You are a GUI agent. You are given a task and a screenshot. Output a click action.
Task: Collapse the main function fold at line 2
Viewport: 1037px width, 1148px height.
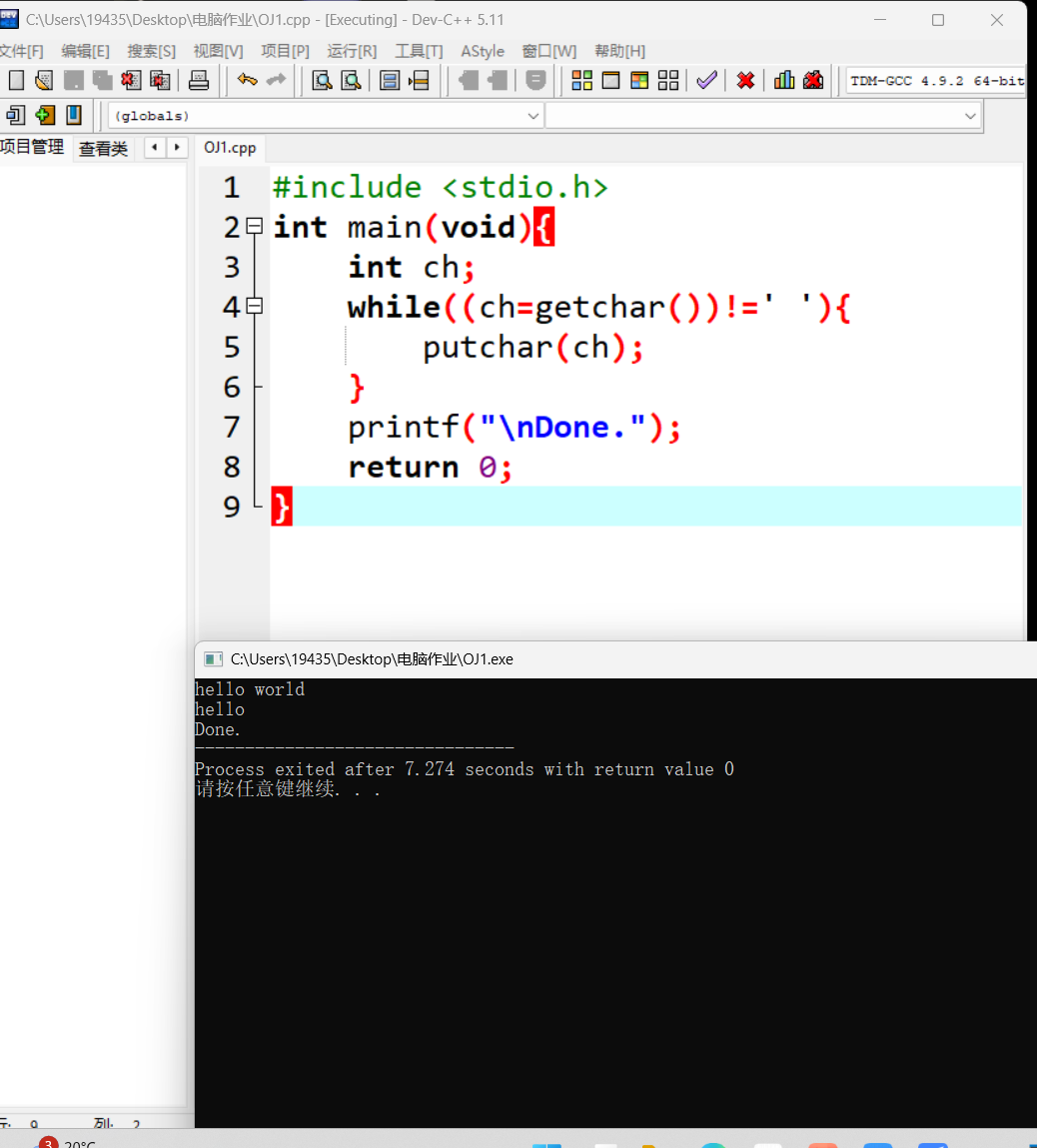[x=254, y=226]
